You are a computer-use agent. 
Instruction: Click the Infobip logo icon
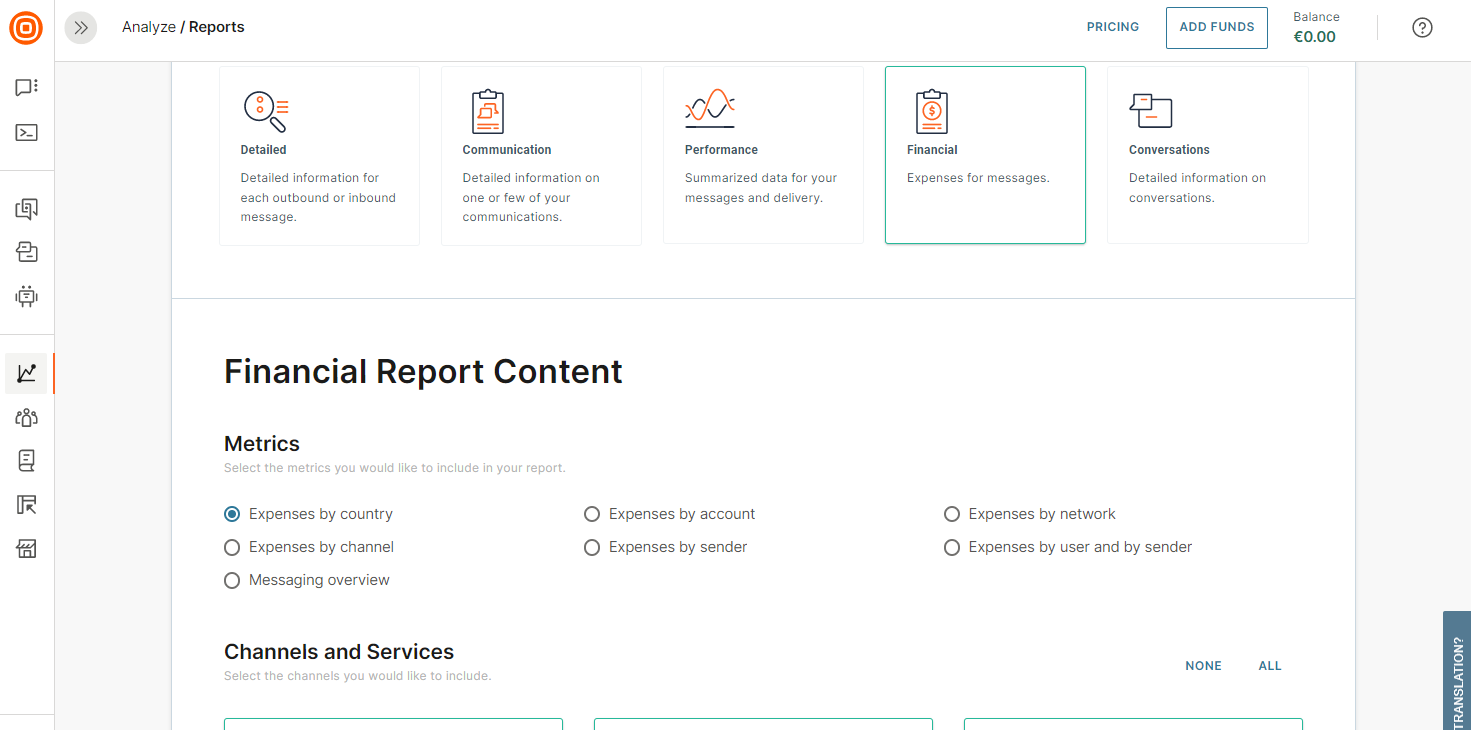(26, 27)
